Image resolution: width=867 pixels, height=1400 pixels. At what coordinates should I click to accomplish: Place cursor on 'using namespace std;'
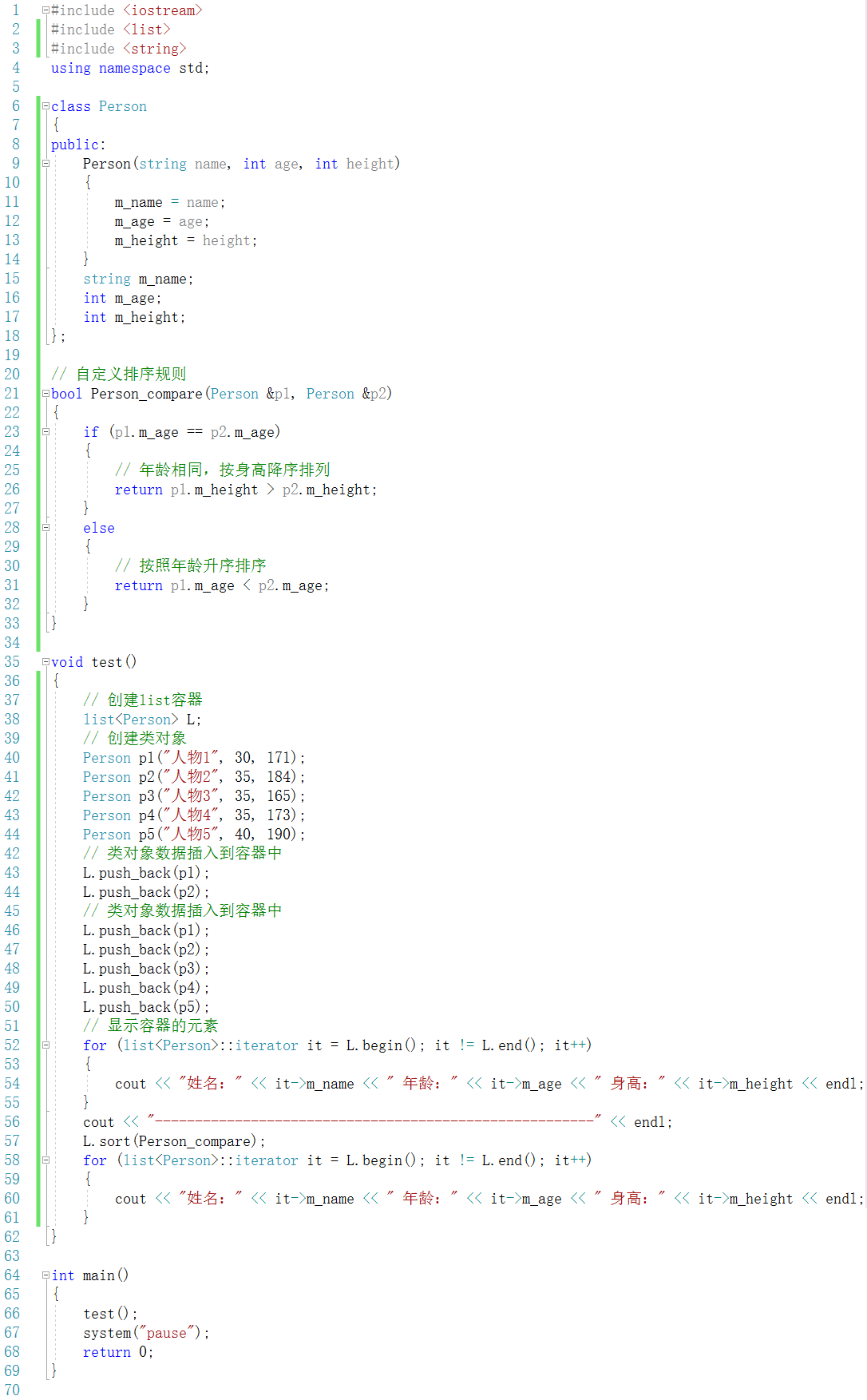click(130, 68)
